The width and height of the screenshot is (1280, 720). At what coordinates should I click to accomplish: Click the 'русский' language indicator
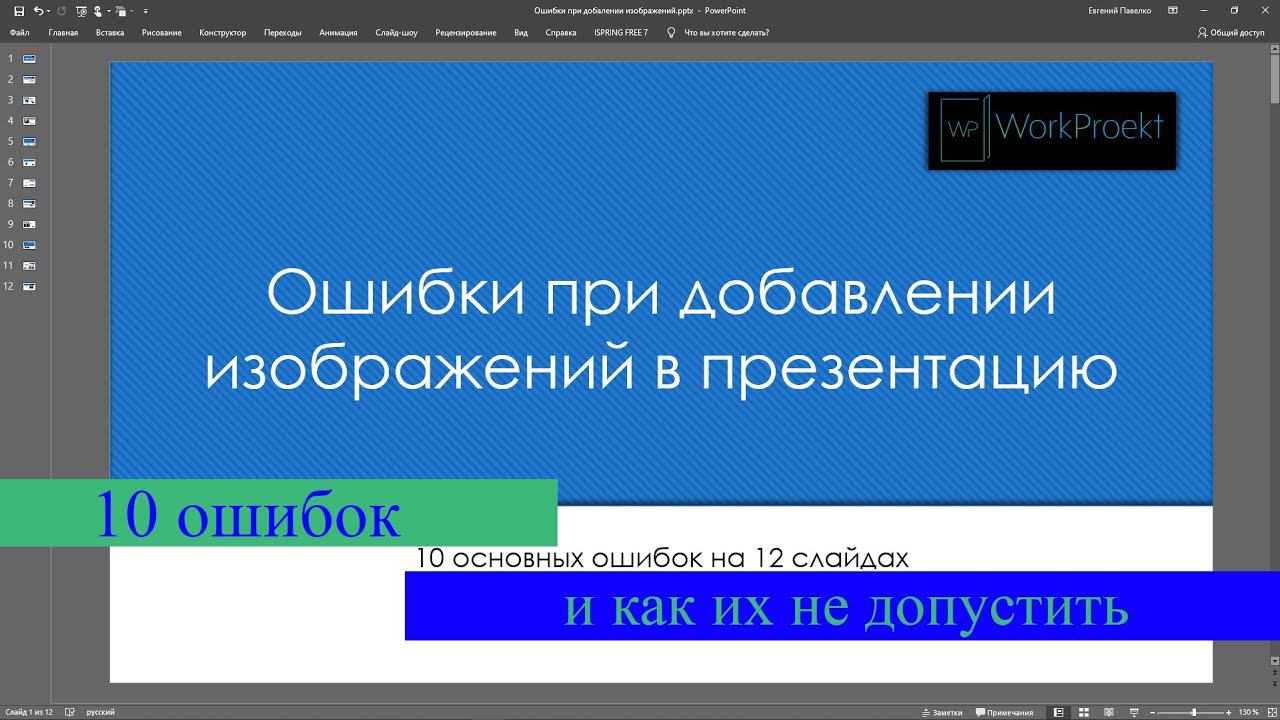click(100, 712)
